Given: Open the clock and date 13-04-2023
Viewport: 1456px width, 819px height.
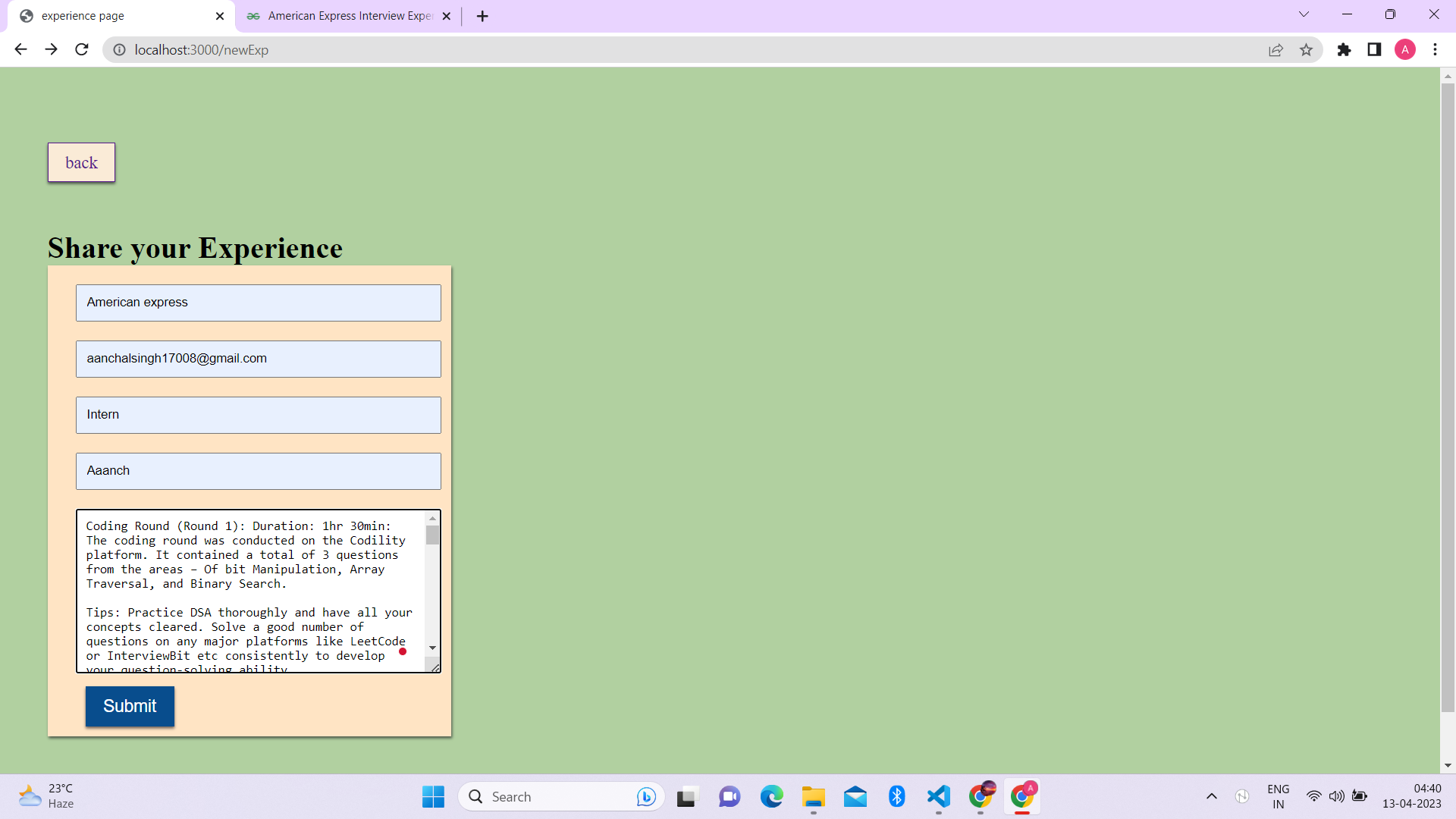Looking at the screenshot, I should click(1411, 796).
